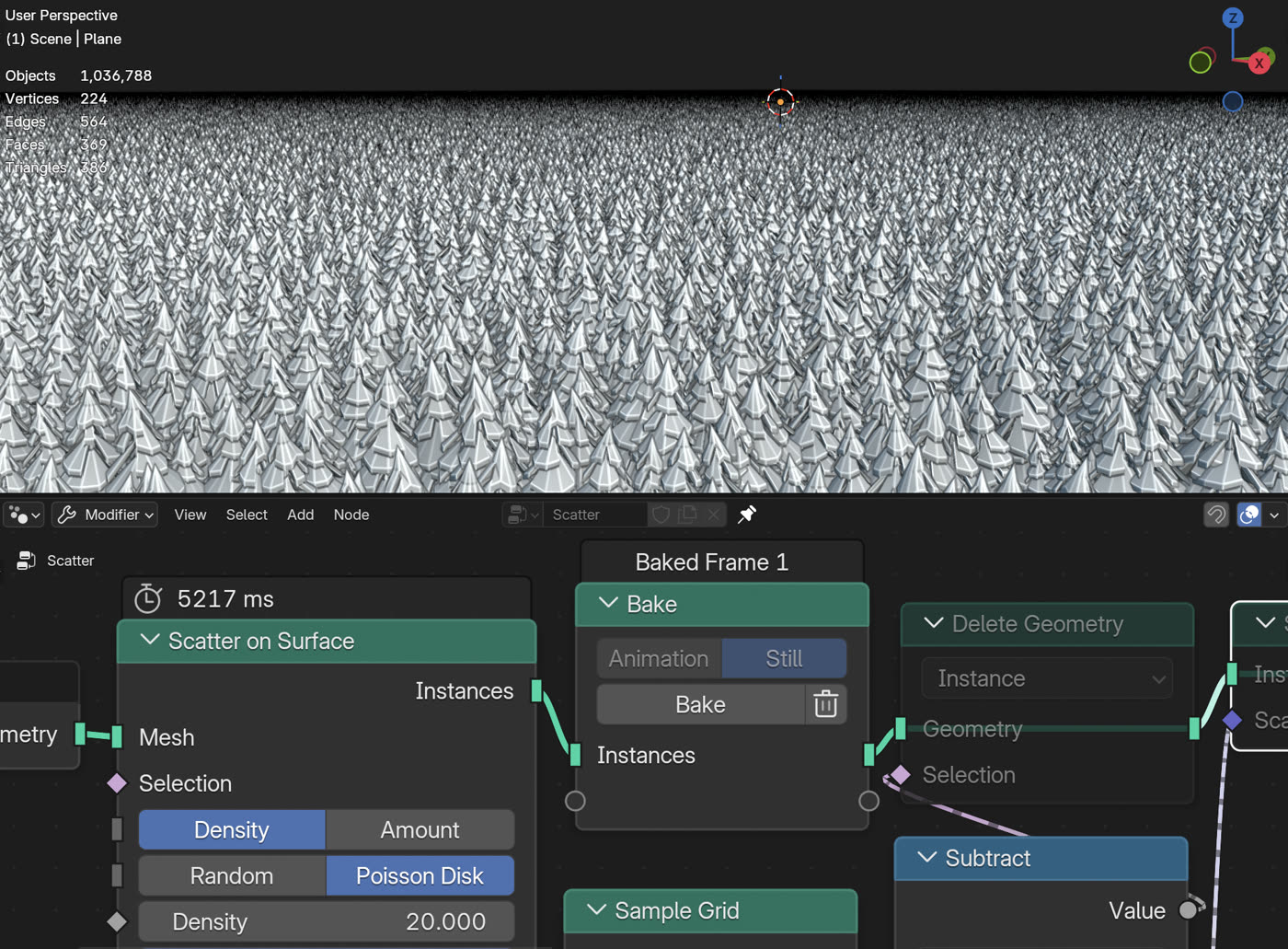The image size is (1288, 949).
Task: Open the editor type selector
Action: coord(23,515)
